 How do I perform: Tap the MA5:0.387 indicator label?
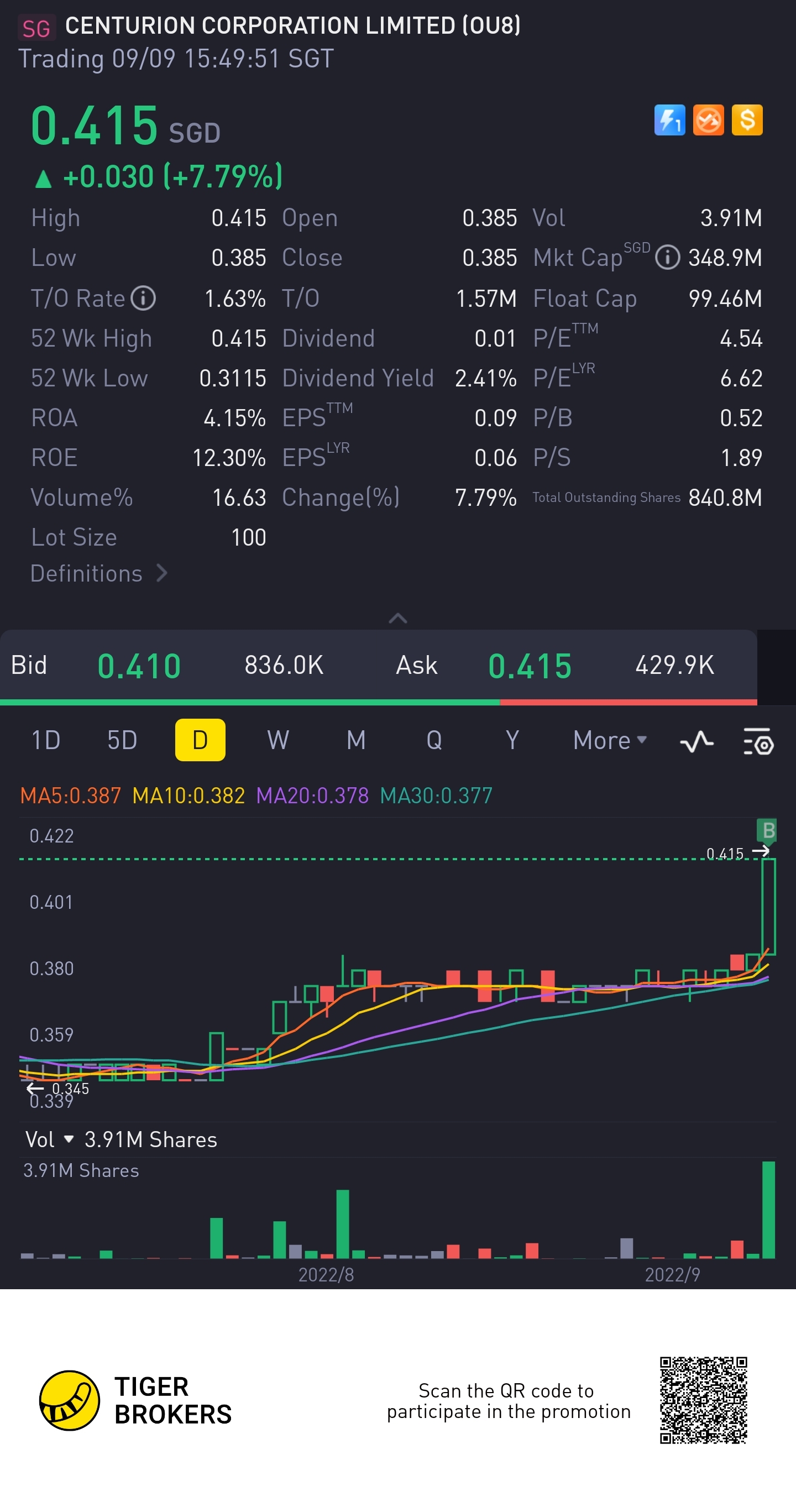point(70,796)
